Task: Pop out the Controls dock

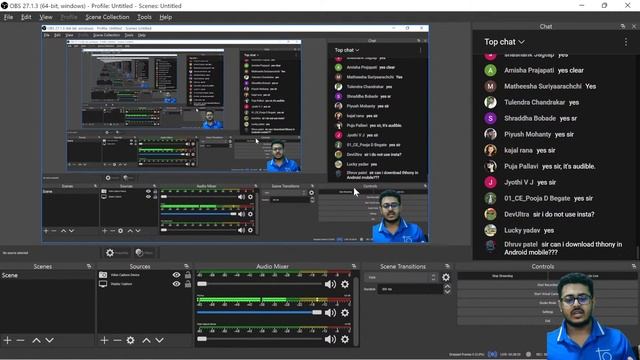Action: click(634, 266)
